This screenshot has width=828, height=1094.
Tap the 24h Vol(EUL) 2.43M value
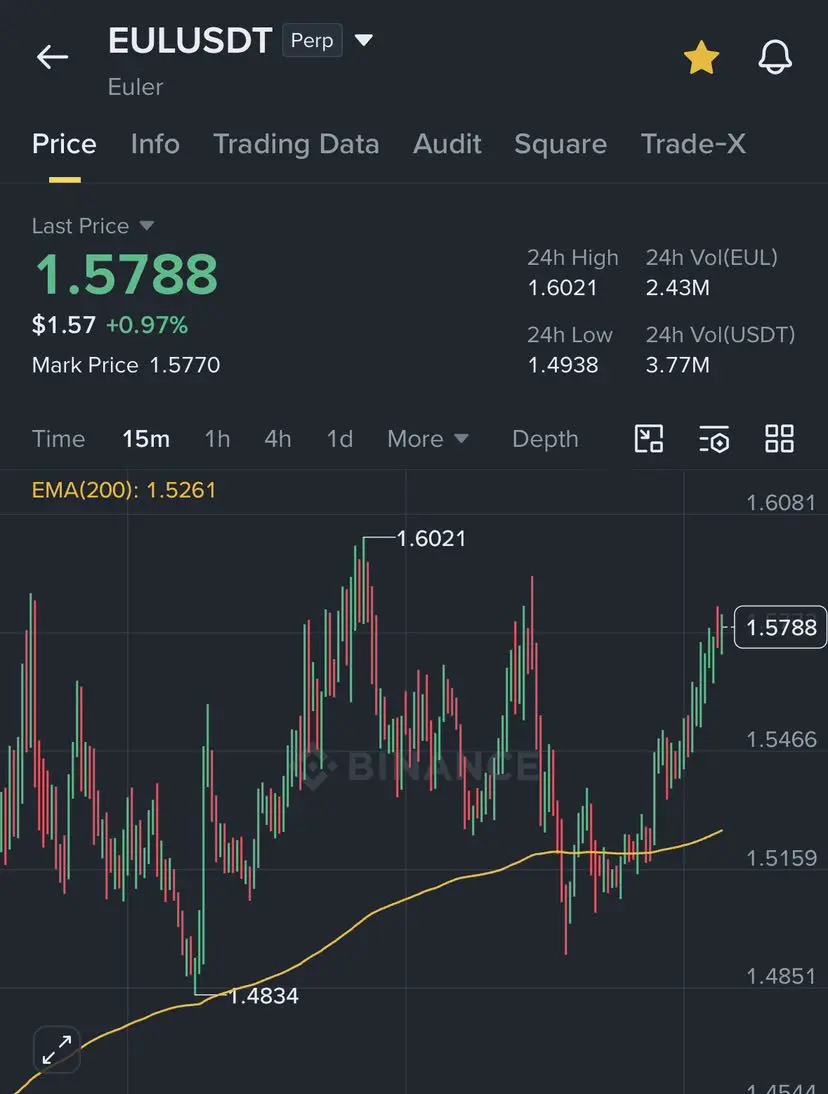677,287
